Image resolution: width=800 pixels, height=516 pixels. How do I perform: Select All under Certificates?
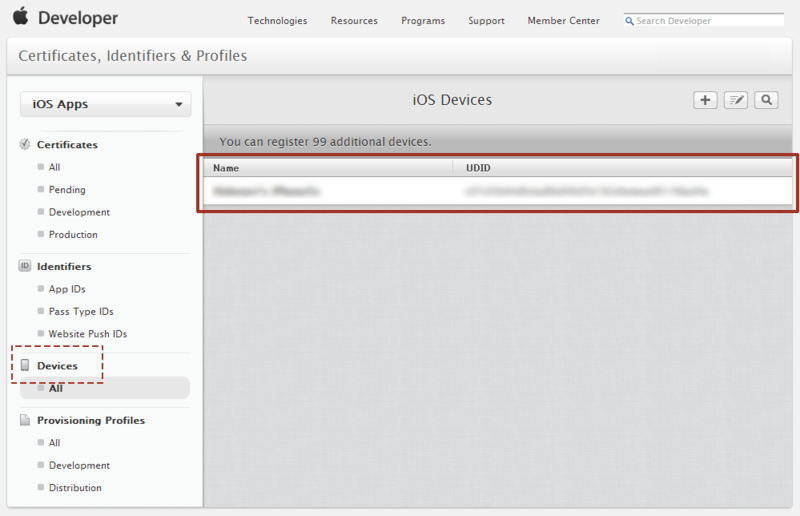tap(54, 167)
